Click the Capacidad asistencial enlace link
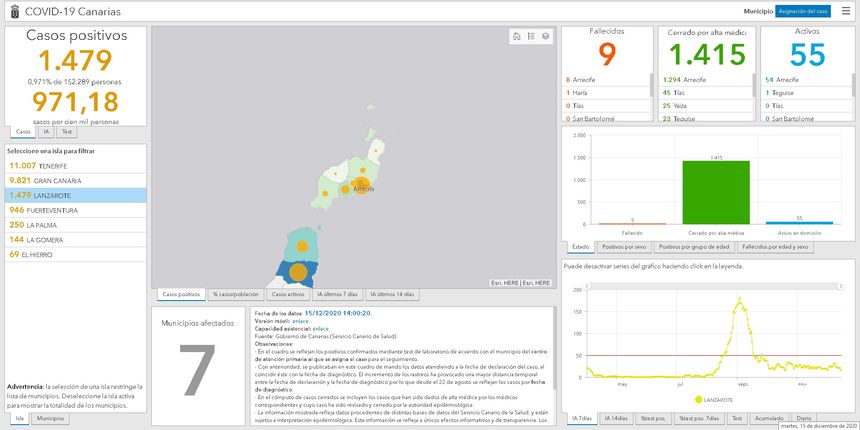Viewport: 860px width, 430px height. (x=320, y=328)
